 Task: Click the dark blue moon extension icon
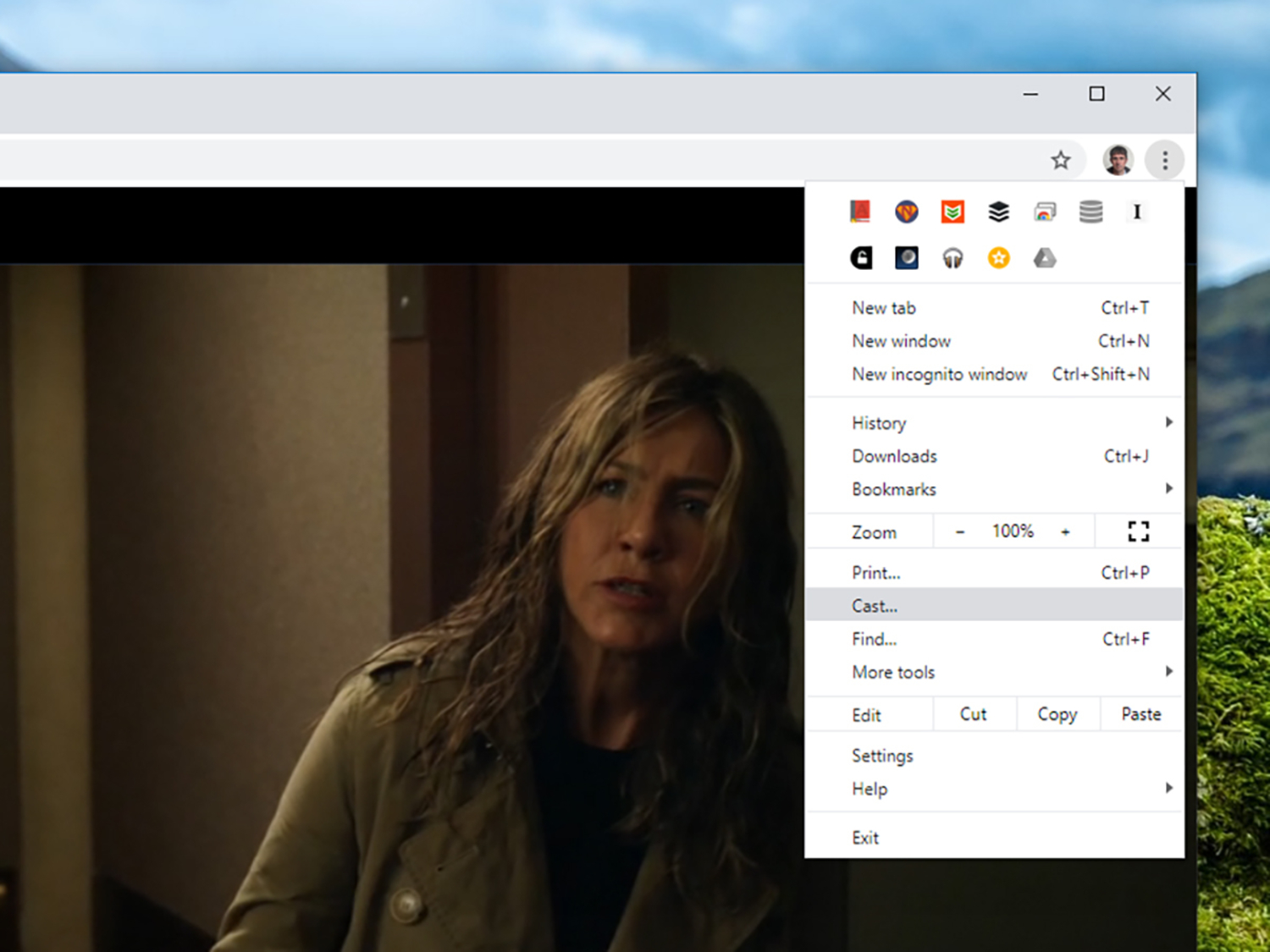(x=907, y=258)
